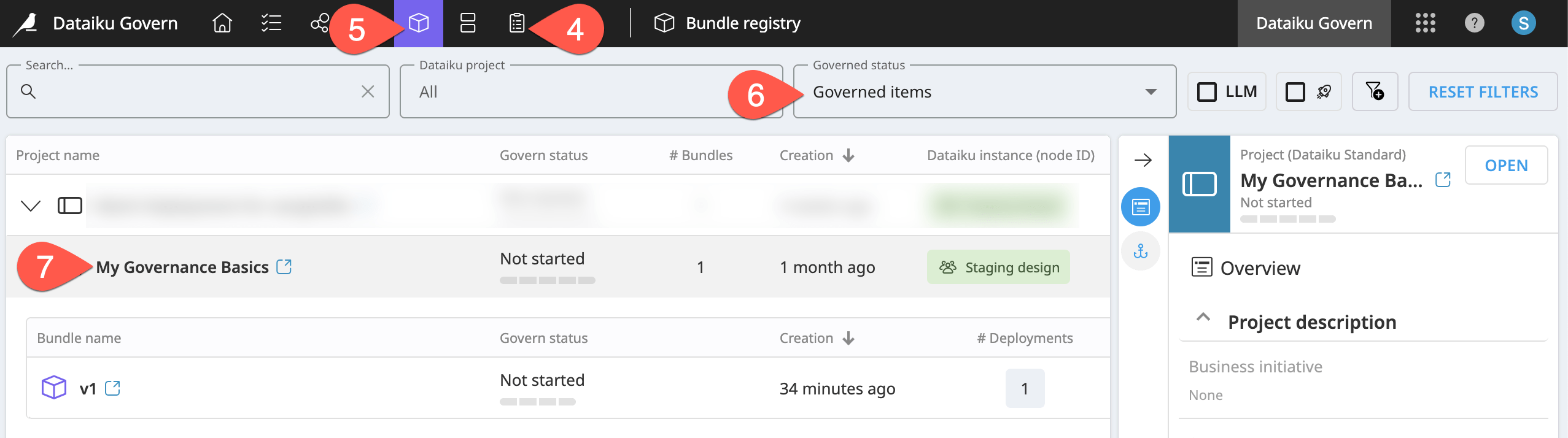This screenshot has height=438, width=1568.
Task: Sort bundles by Creation column
Action: pyautogui.click(x=817, y=338)
